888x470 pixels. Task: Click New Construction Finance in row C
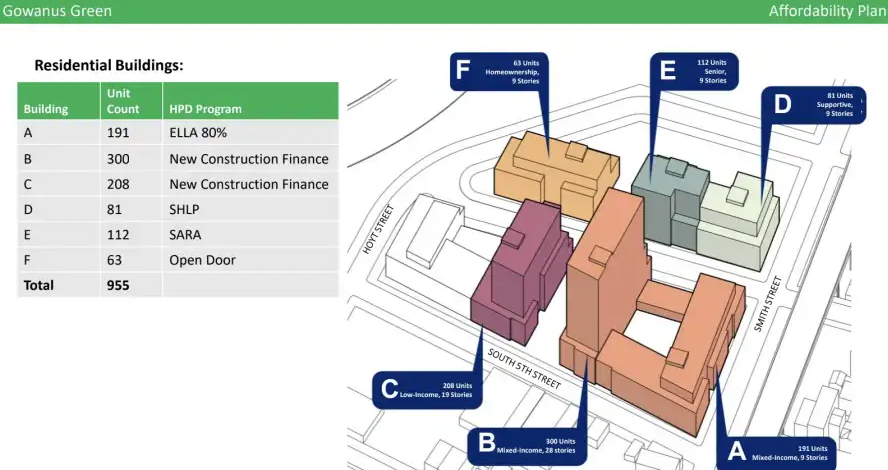[x=249, y=184]
